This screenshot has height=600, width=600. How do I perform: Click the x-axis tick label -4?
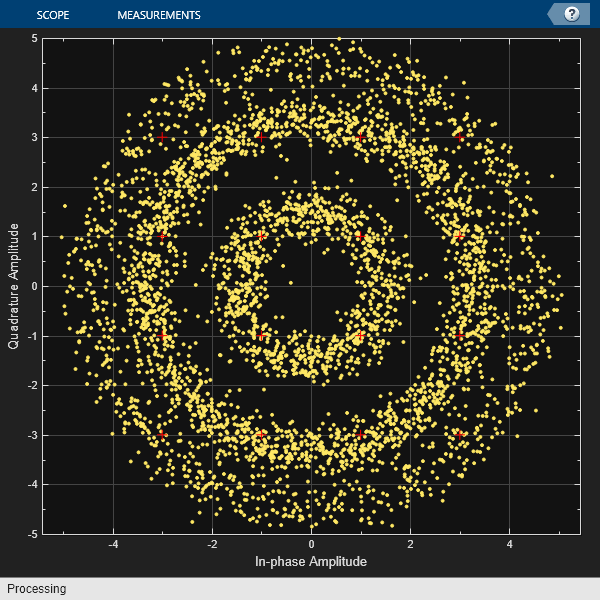click(113, 544)
